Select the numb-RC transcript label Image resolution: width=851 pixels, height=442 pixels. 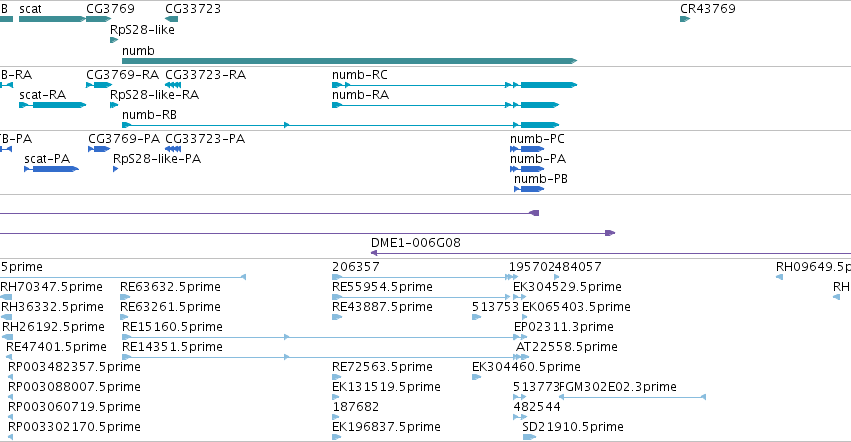pyautogui.click(x=360, y=74)
